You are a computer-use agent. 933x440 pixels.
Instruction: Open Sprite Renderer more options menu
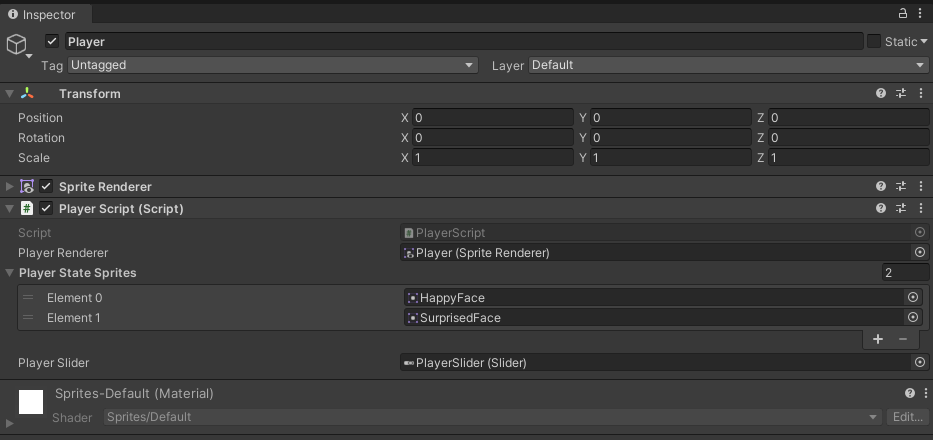(x=921, y=186)
